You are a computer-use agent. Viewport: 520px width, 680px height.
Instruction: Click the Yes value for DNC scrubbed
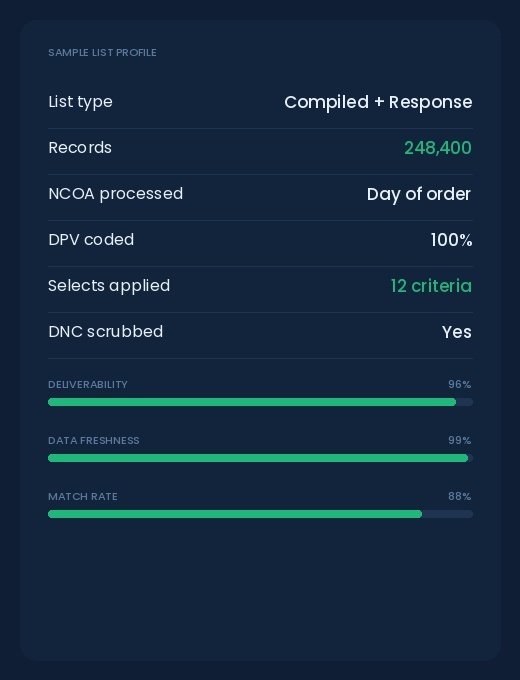457,332
